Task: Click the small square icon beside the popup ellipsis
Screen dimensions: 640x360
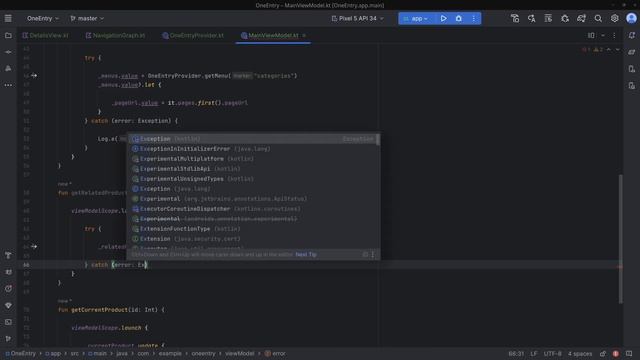Action: (365, 254)
